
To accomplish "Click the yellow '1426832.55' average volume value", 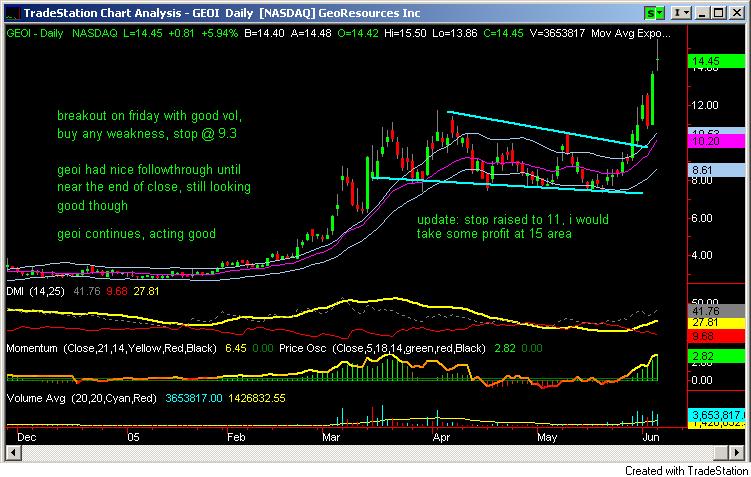I will click(x=257, y=398).
